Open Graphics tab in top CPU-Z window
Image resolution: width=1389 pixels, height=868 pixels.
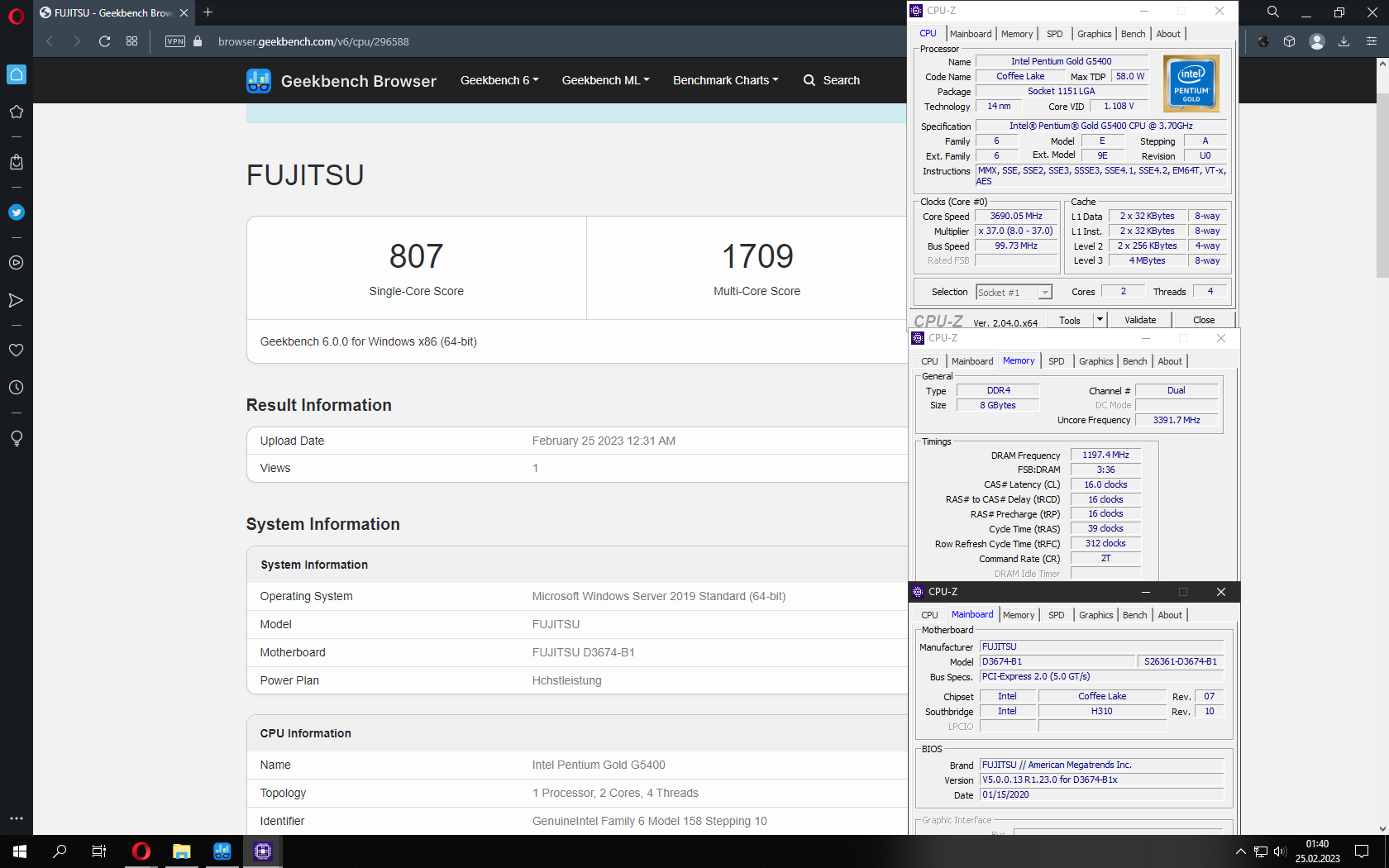click(1095, 34)
